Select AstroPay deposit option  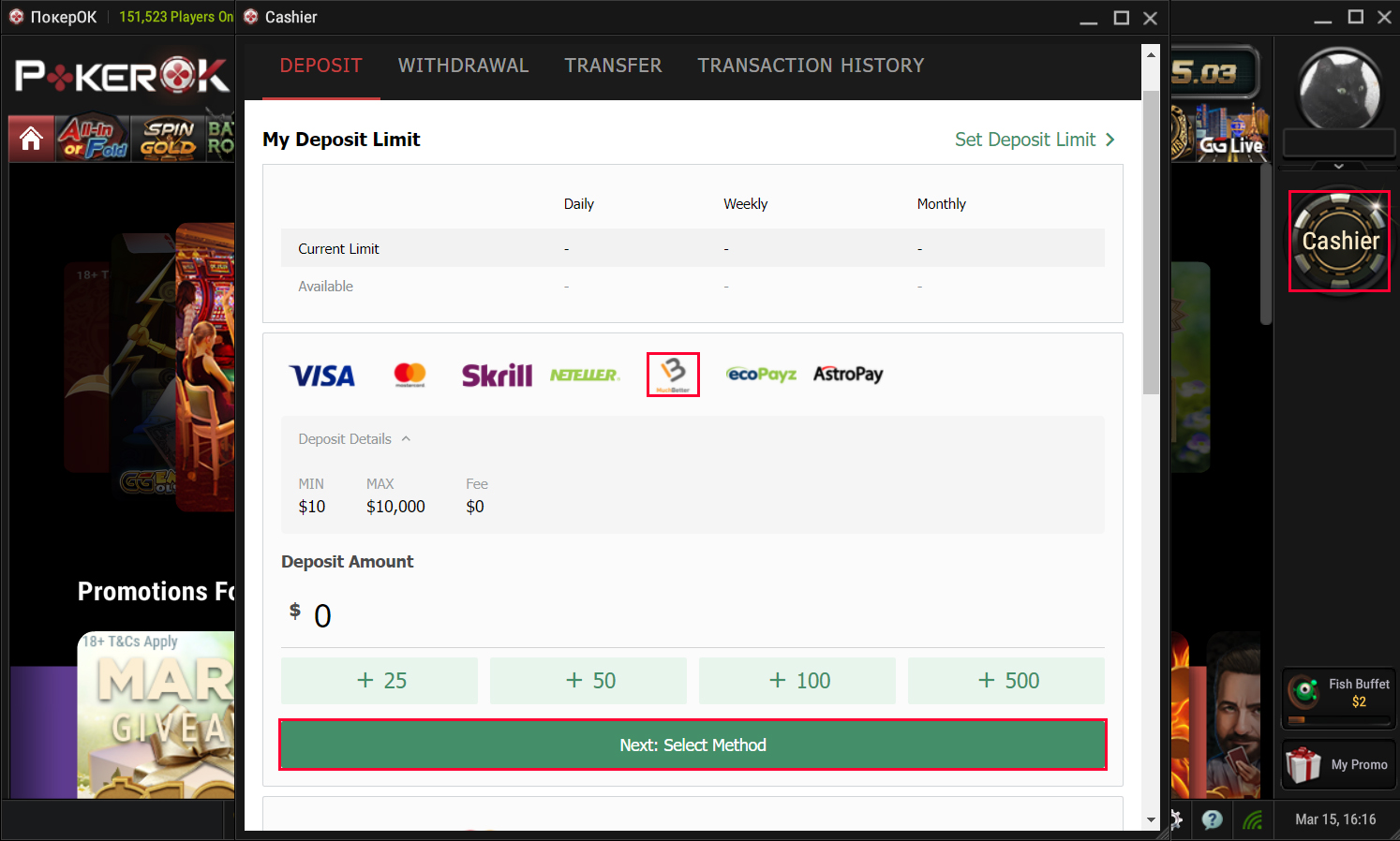[x=848, y=375]
